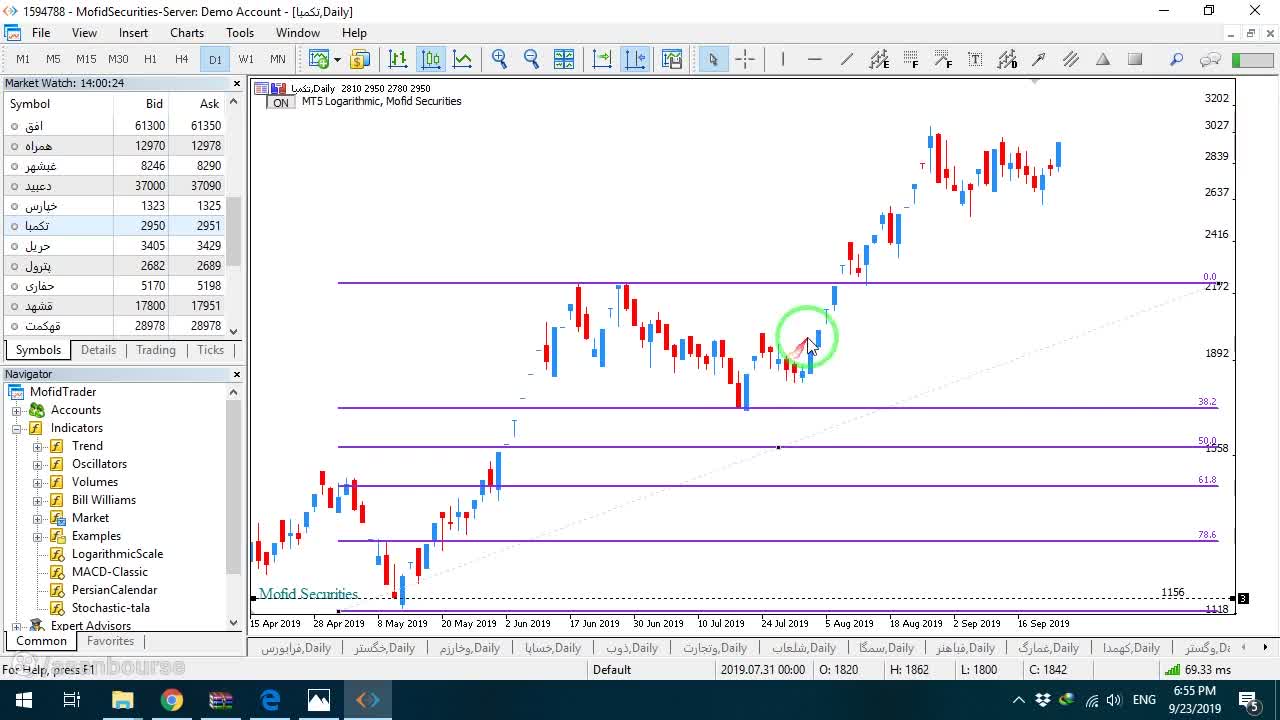Toggle chart auto scroll to latest bar
1280x720 pixels.
[602, 59]
